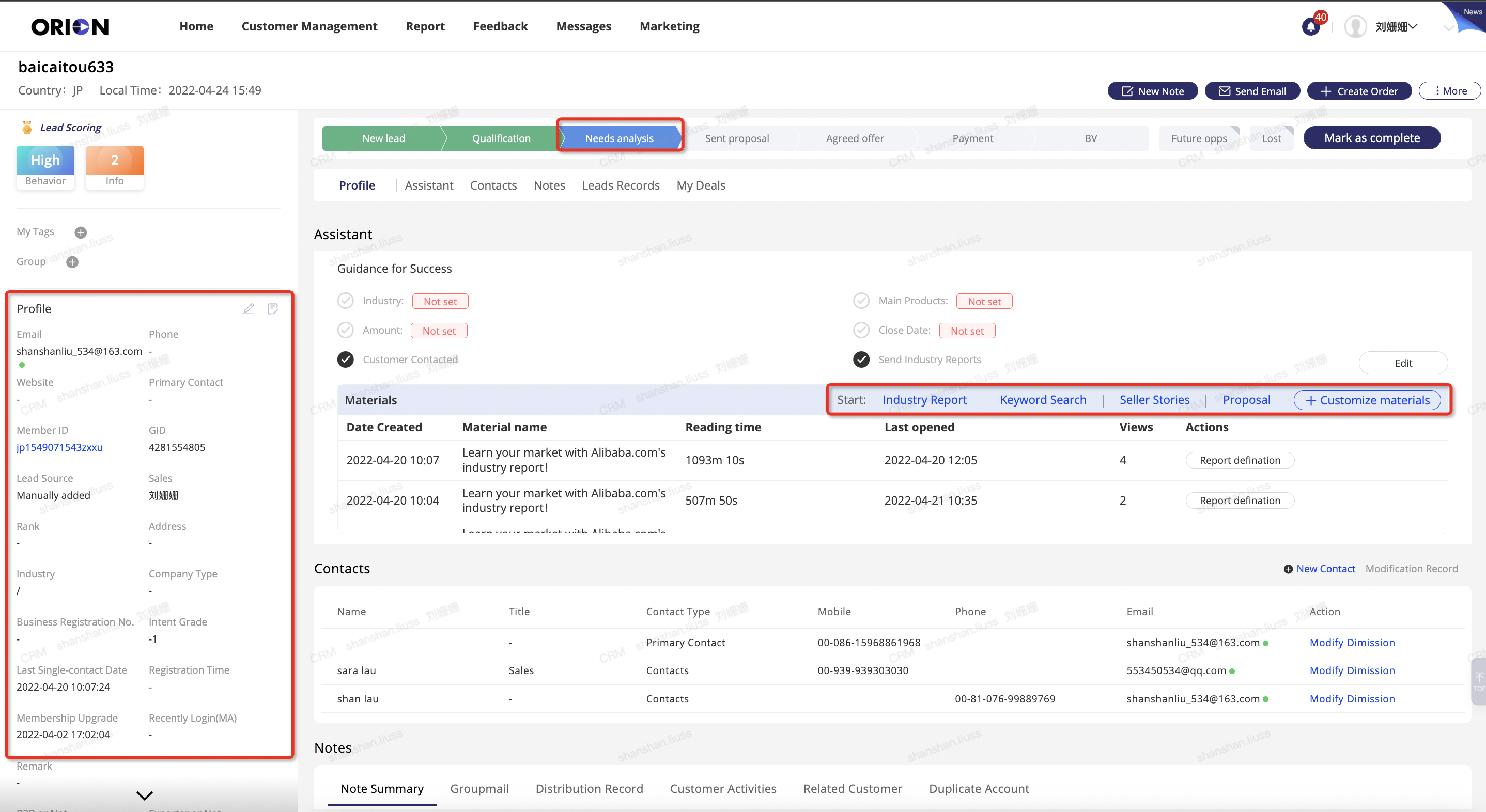1486x812 pixels.
Task: Open the Home menu
Action: [196, 26]
